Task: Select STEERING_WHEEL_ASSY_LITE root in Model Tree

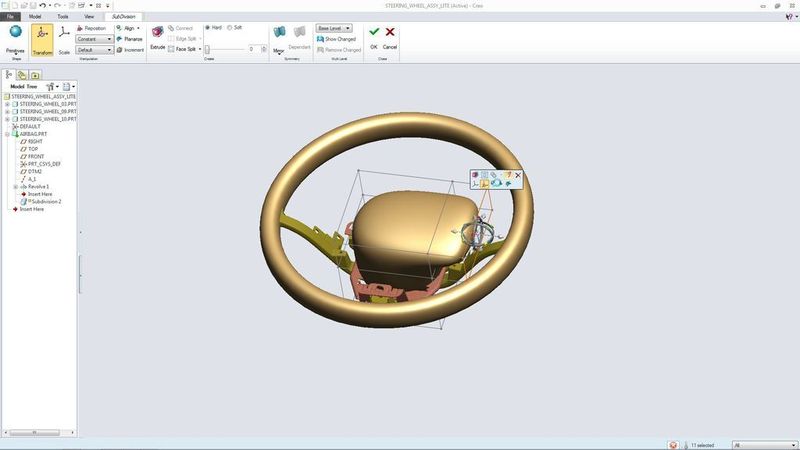Action: [40, 96]
